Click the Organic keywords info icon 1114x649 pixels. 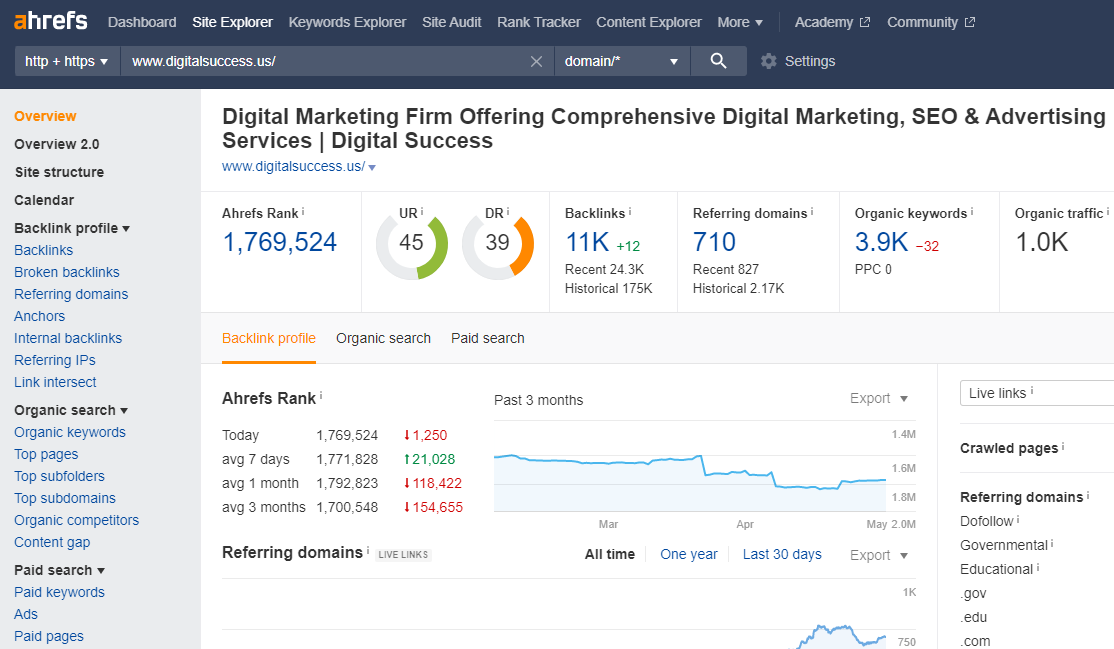tap(972, 211)
